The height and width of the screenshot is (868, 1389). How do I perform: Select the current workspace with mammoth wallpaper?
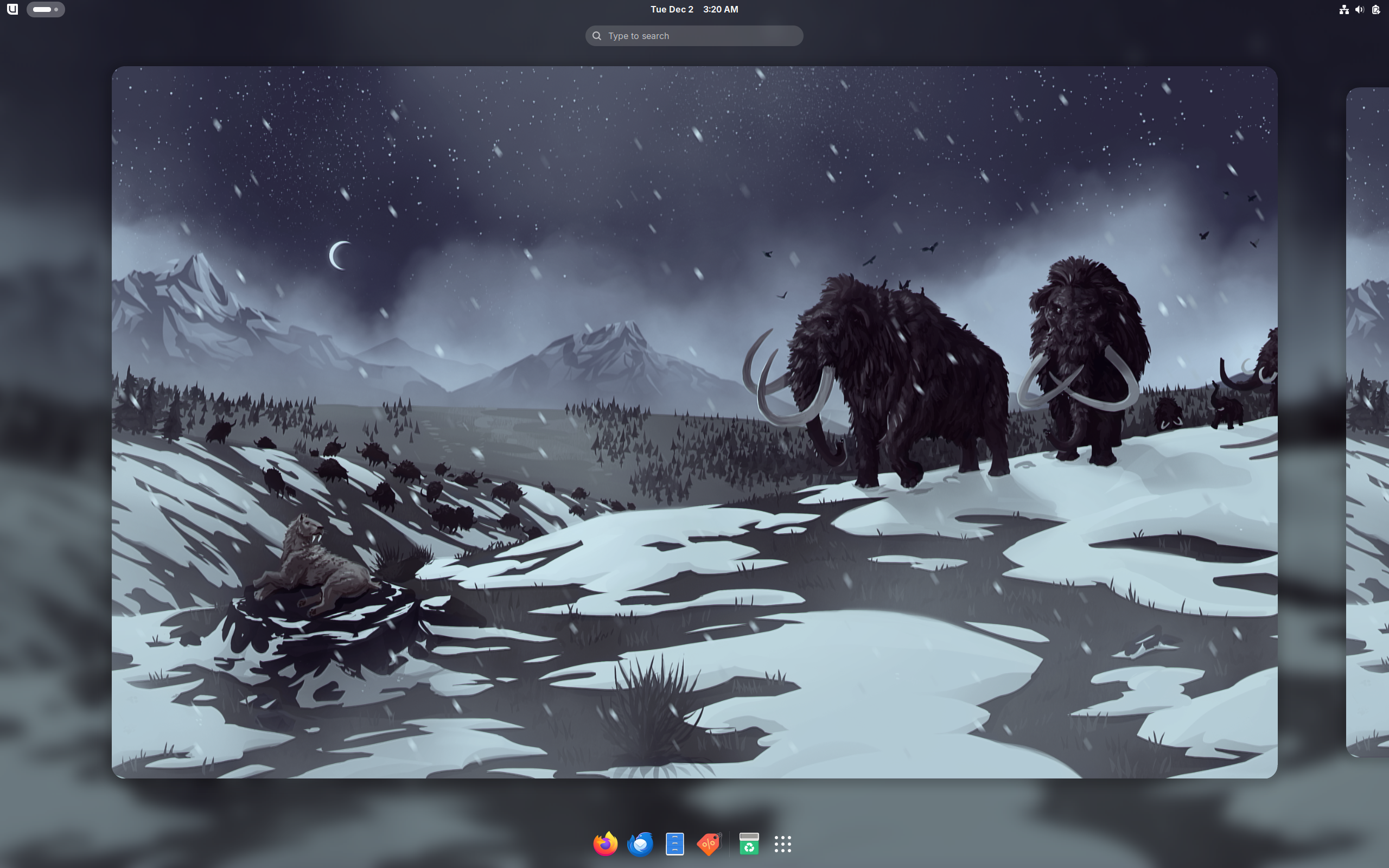click(x=694, y=422)
